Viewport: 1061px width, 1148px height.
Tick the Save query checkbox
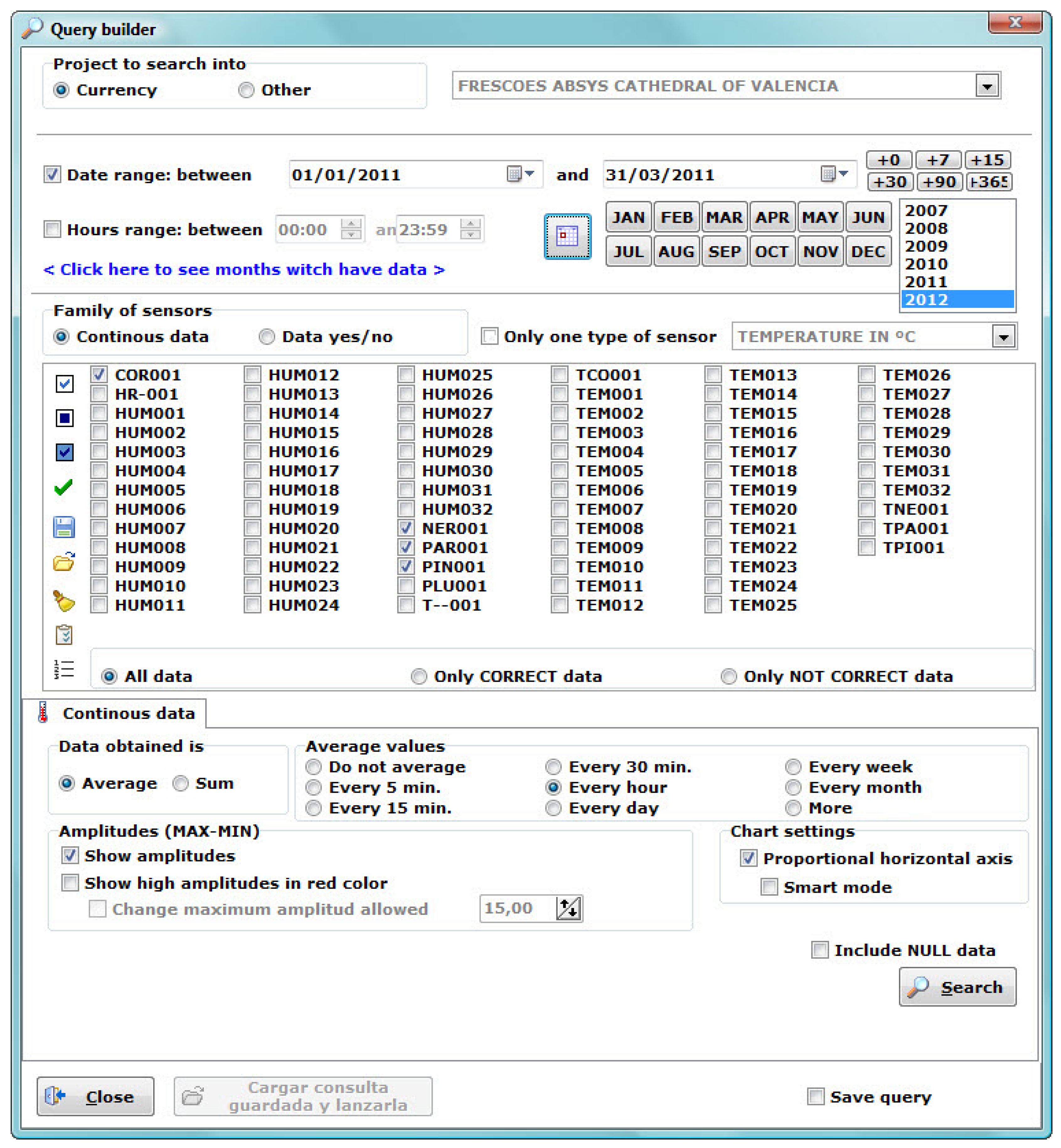pos(816,1096)
